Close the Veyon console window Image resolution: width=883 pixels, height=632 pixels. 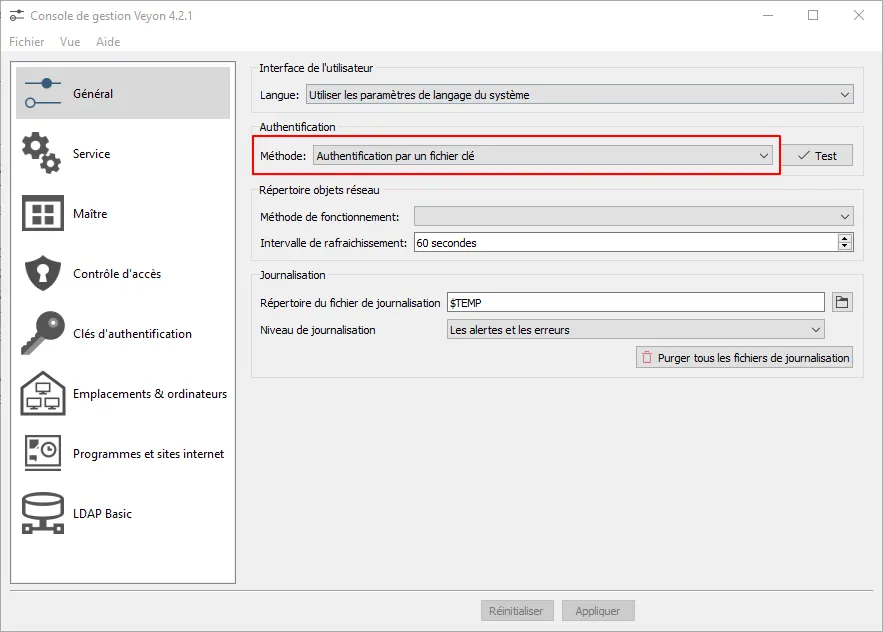(858, 15)
